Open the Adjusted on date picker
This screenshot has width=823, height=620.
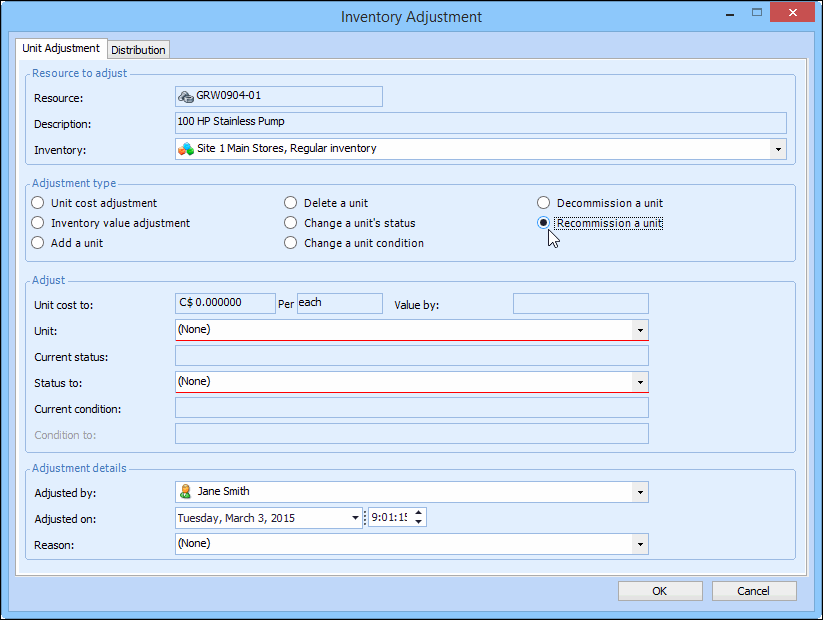coord(355,518)
